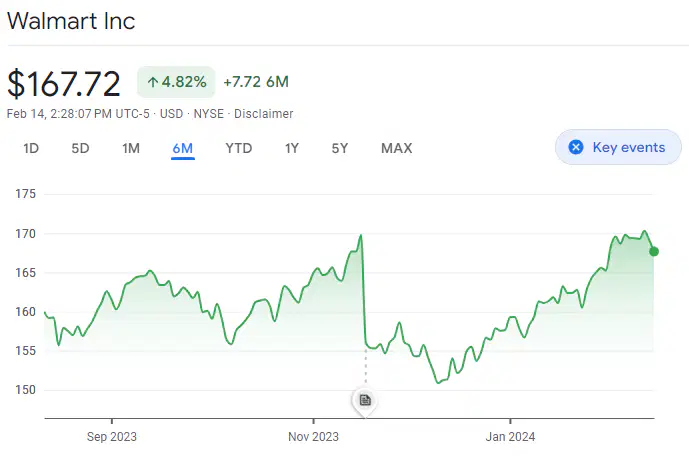Click the 175 y-axis label
The image size is (689, 456).
pyautogui.click(x=25, y=194)
